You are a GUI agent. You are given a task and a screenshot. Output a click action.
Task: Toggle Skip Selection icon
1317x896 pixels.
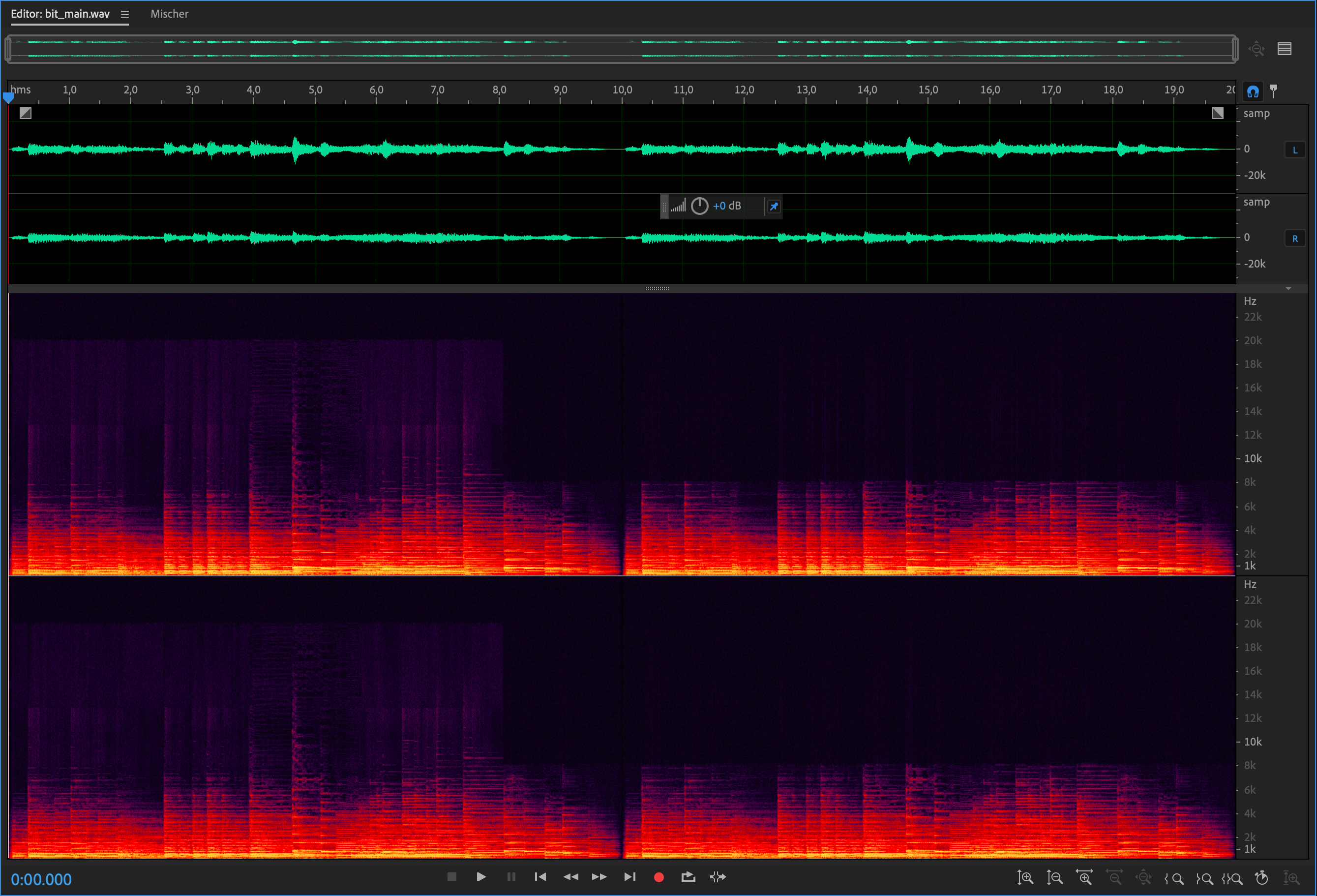(718, 877)
